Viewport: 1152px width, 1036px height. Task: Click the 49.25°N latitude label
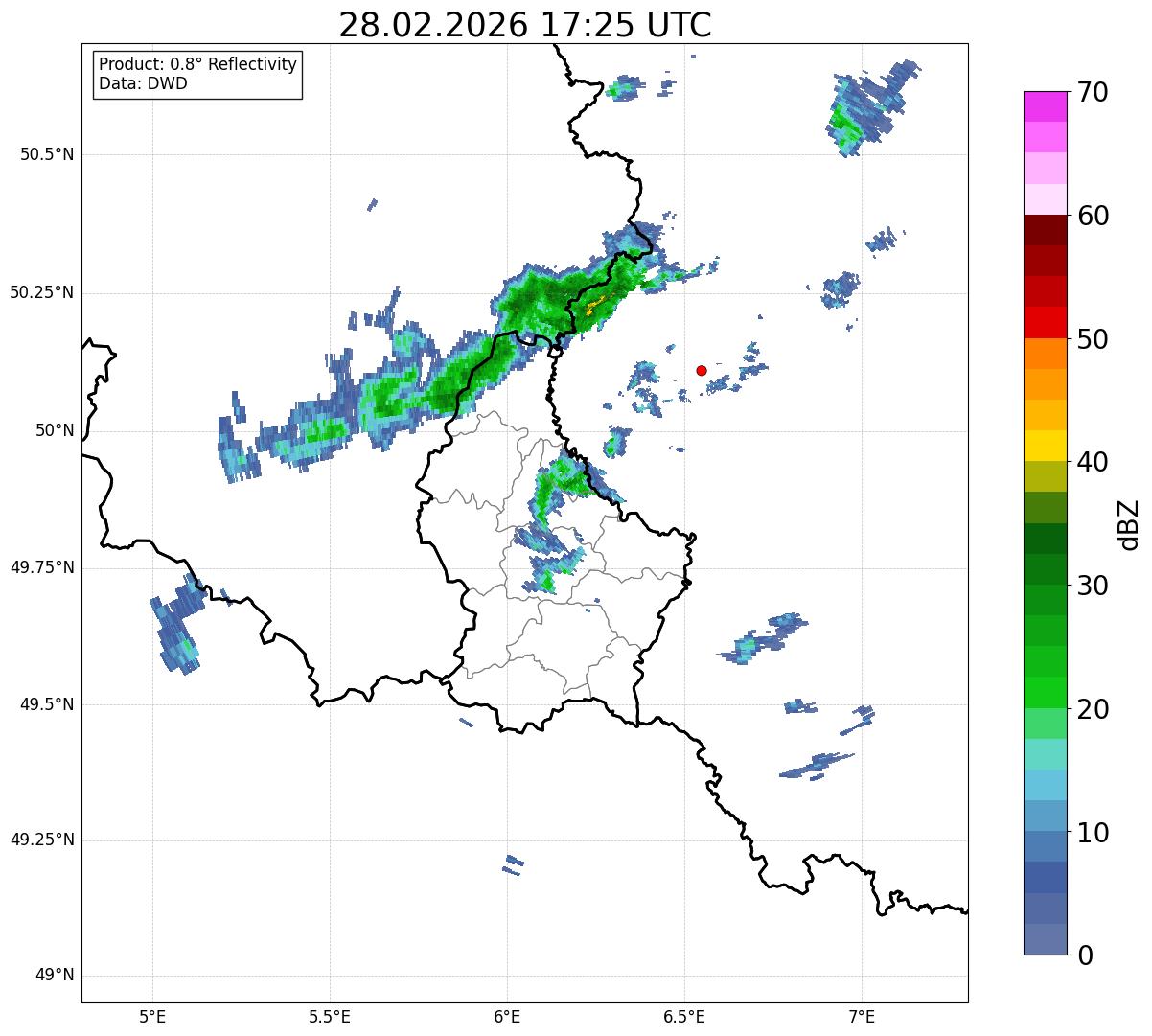(x=42, y=840)
